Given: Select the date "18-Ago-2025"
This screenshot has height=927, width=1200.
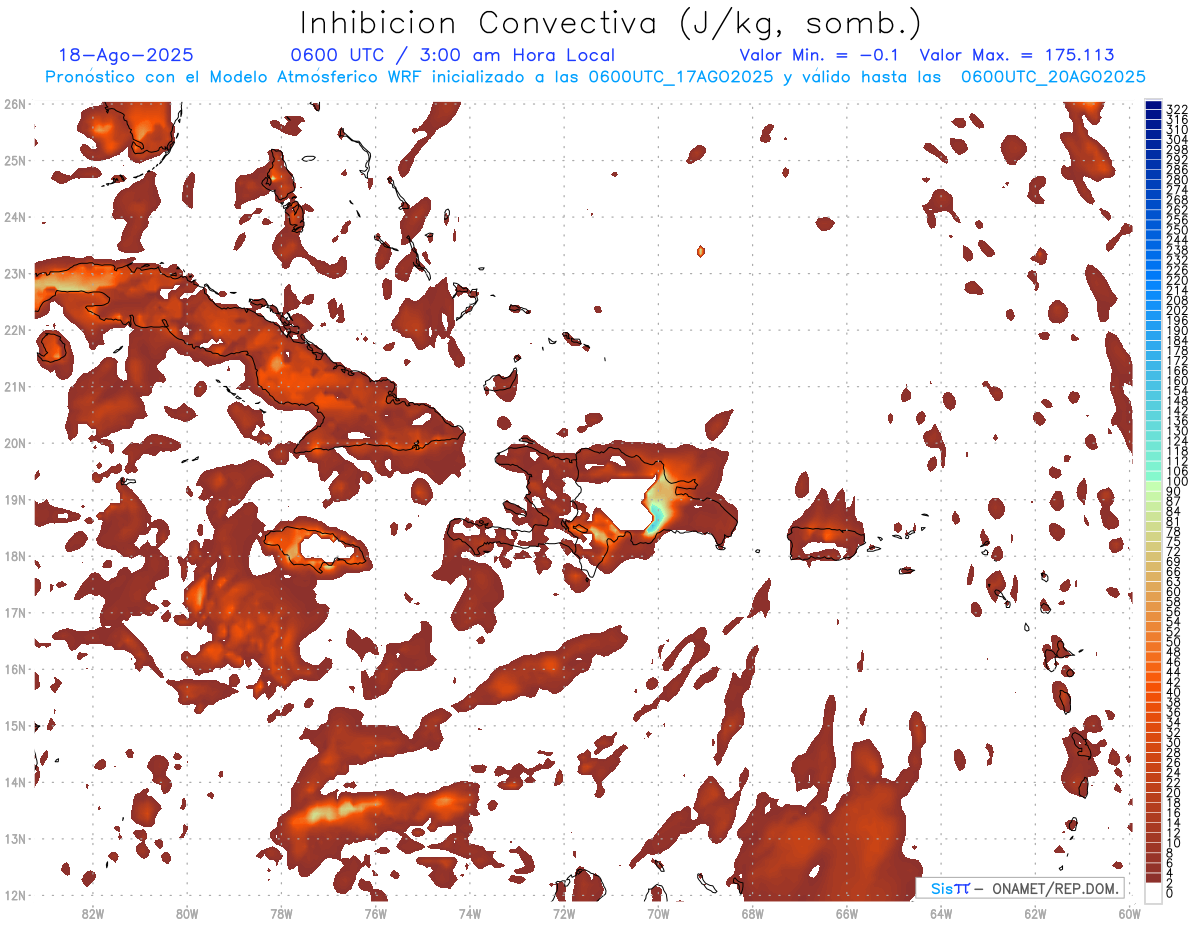Looking at the screenshot, I should tap(126, 56).
